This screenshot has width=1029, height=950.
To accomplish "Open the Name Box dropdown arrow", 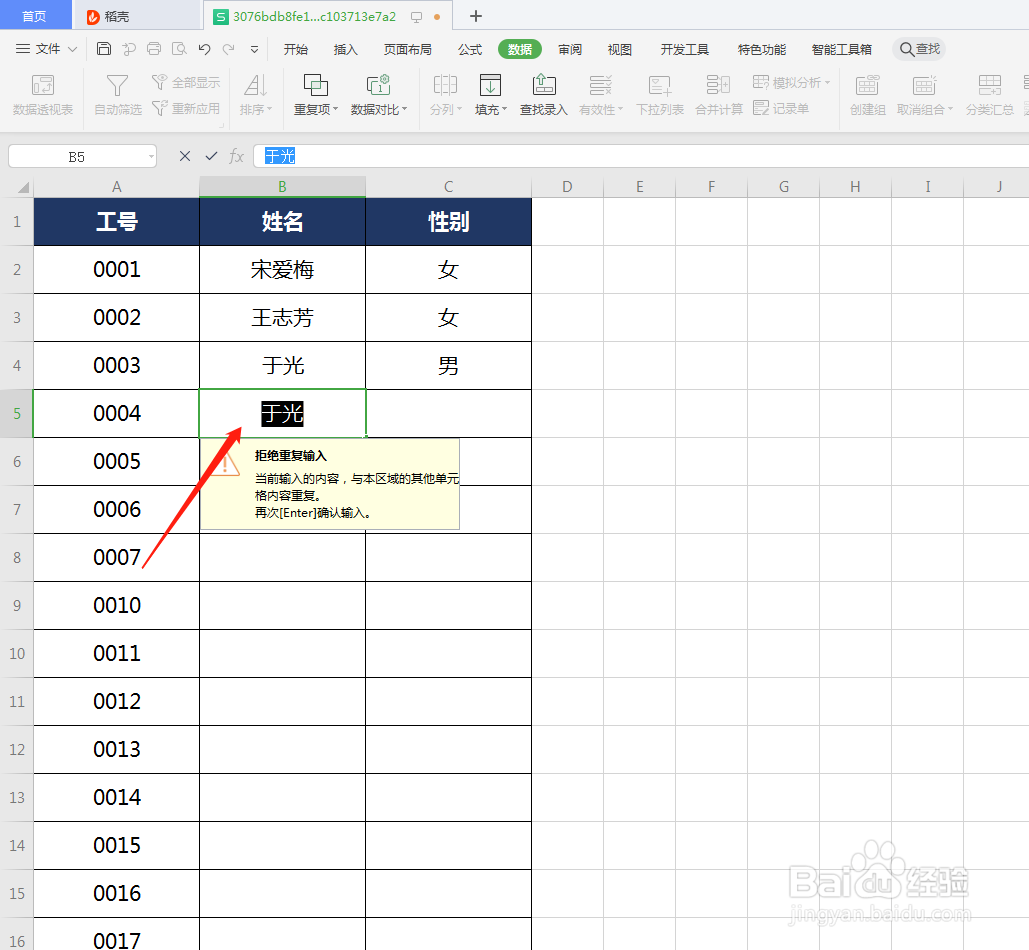I will pos(152,157).
